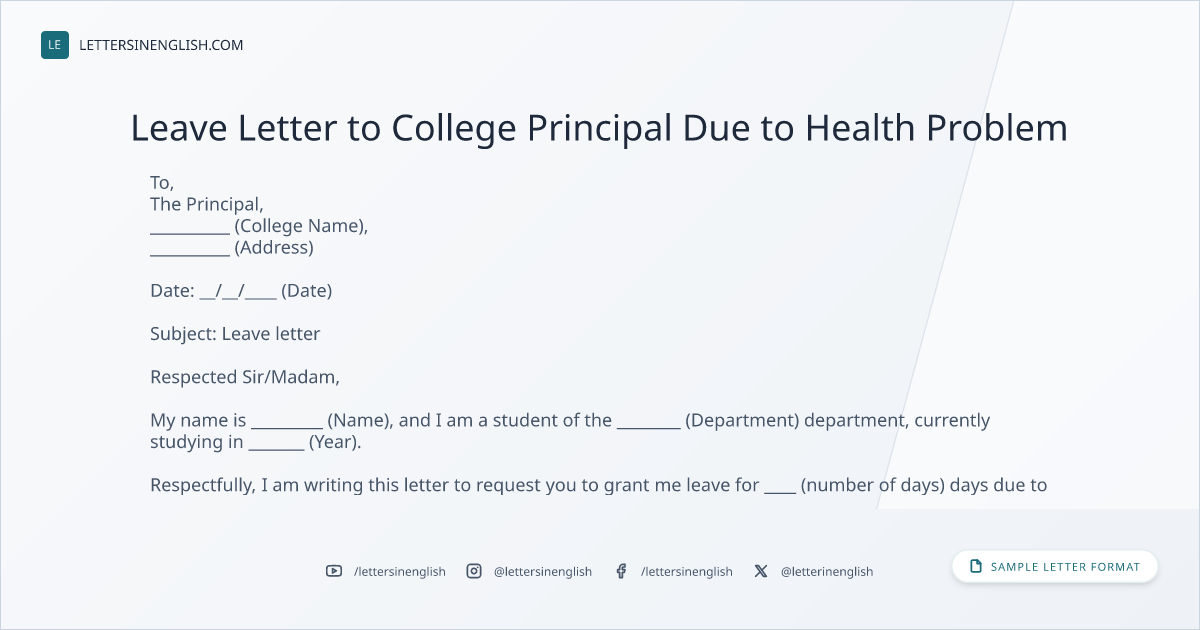Click the X (Twitter) icon

pos(761,571)
